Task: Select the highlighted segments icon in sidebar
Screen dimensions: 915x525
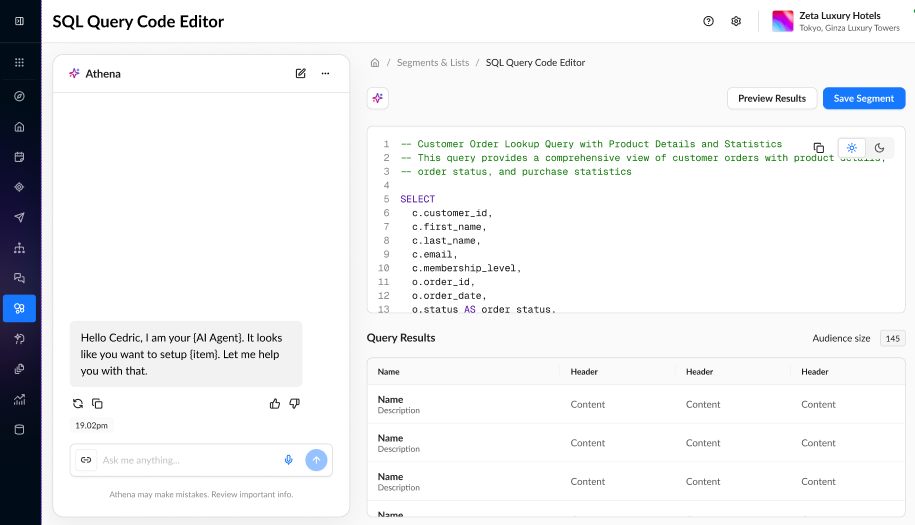Action: [19, 309]
